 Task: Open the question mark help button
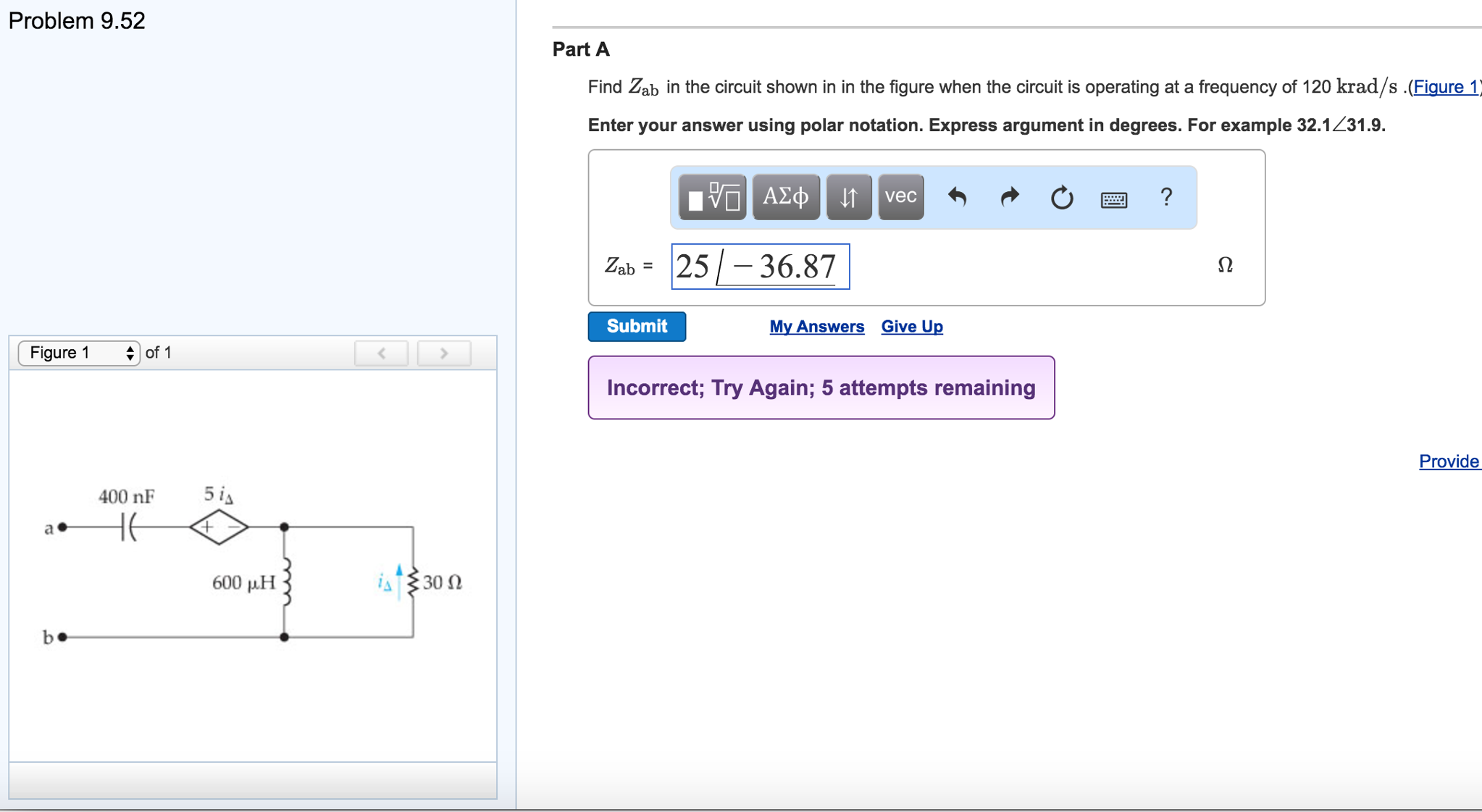tap(1165, 197)
